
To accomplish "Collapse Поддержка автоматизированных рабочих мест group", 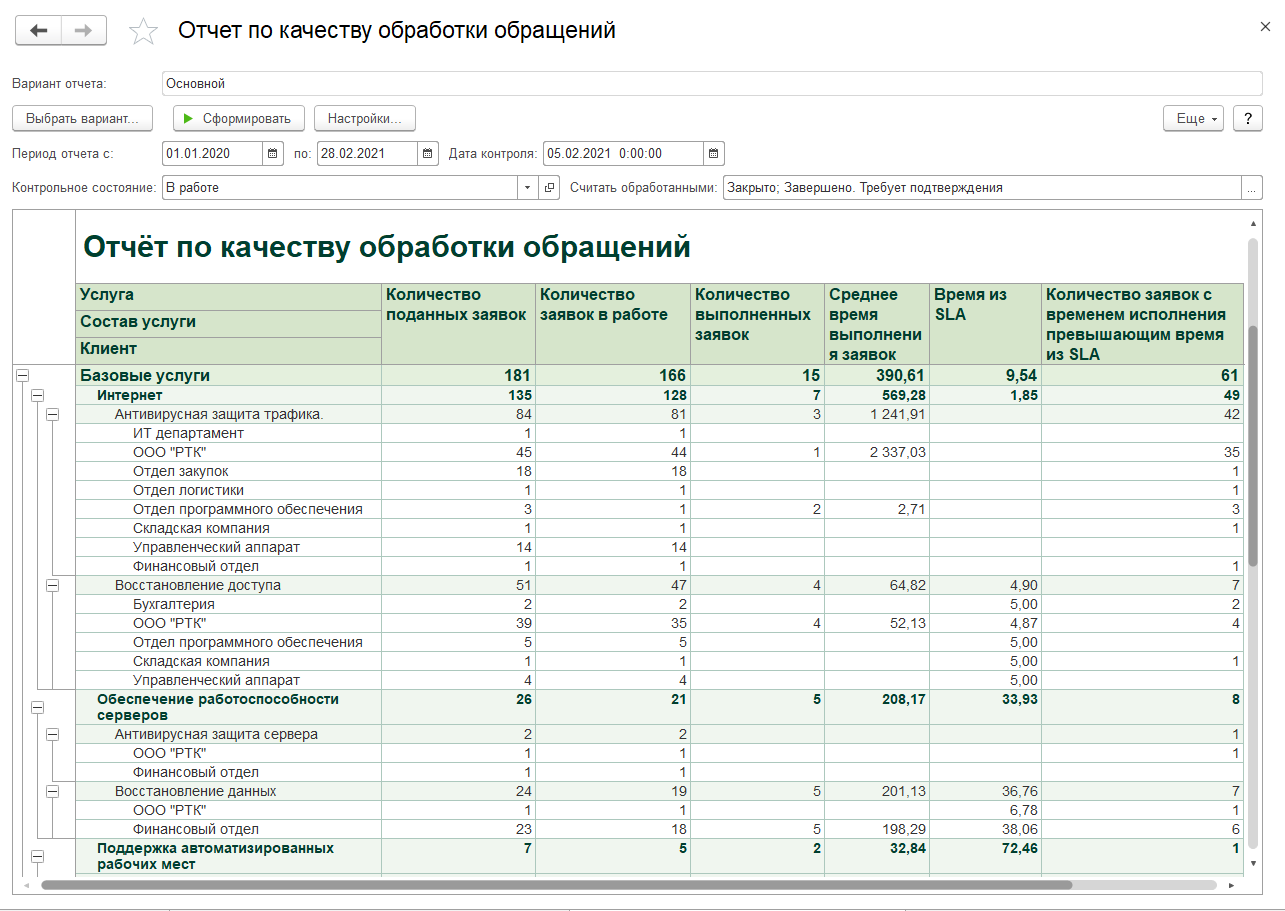I will 38,855.
